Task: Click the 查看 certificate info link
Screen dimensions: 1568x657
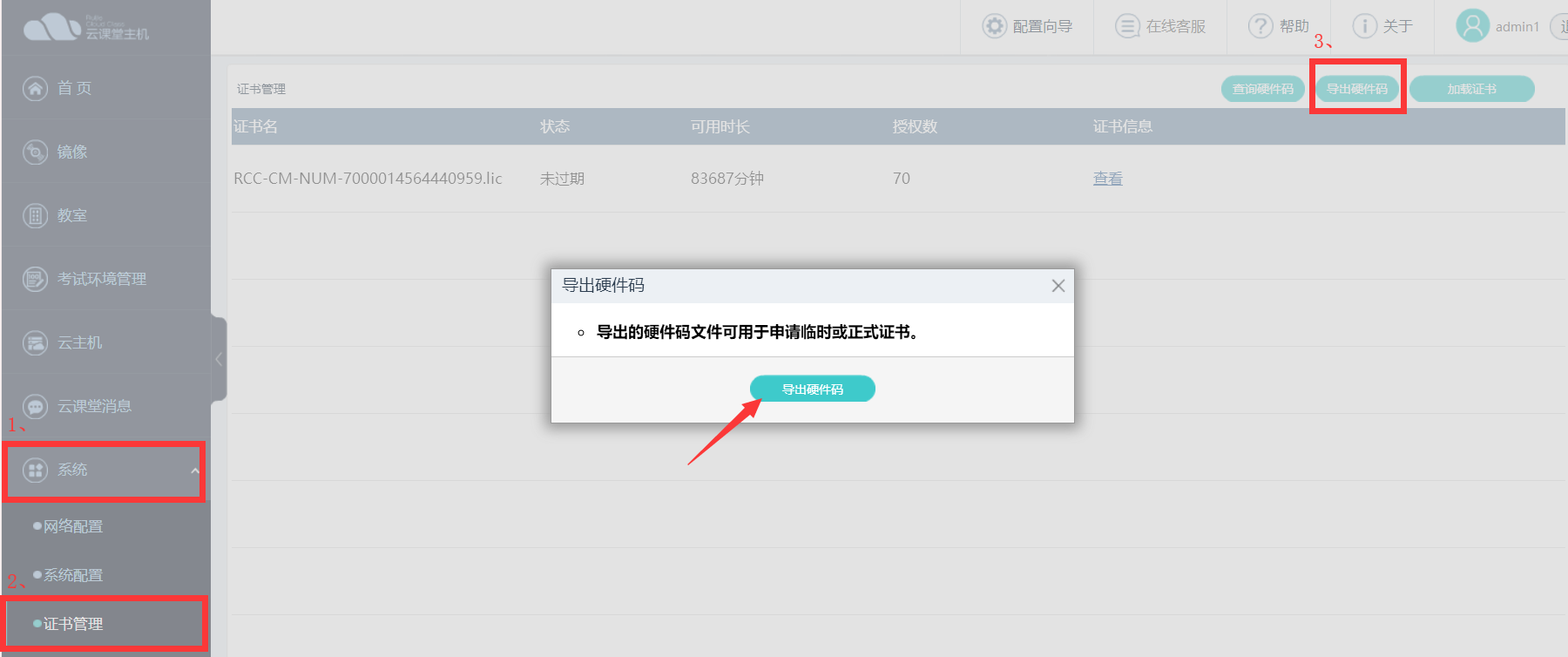Action: [x=1107, y=179]
